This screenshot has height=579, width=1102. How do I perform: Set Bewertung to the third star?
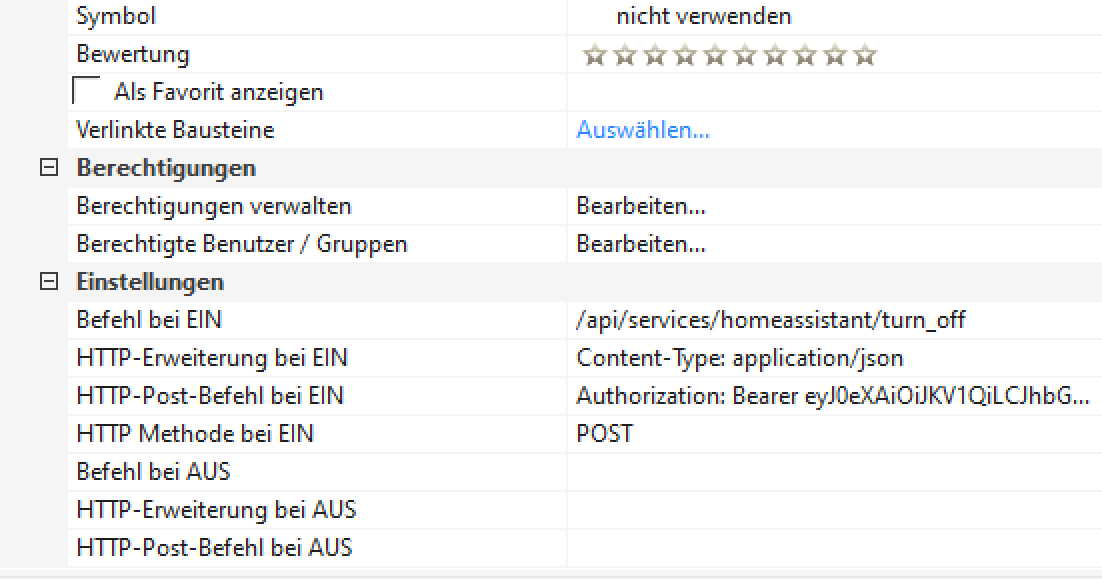coord(655,55)
